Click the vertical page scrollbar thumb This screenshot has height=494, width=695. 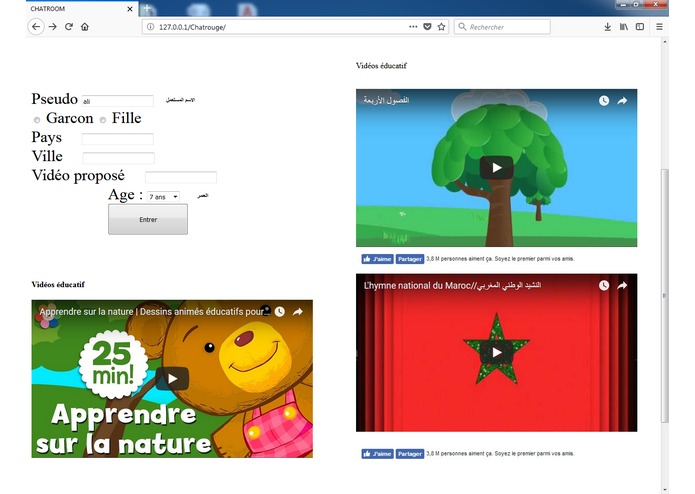664,296
